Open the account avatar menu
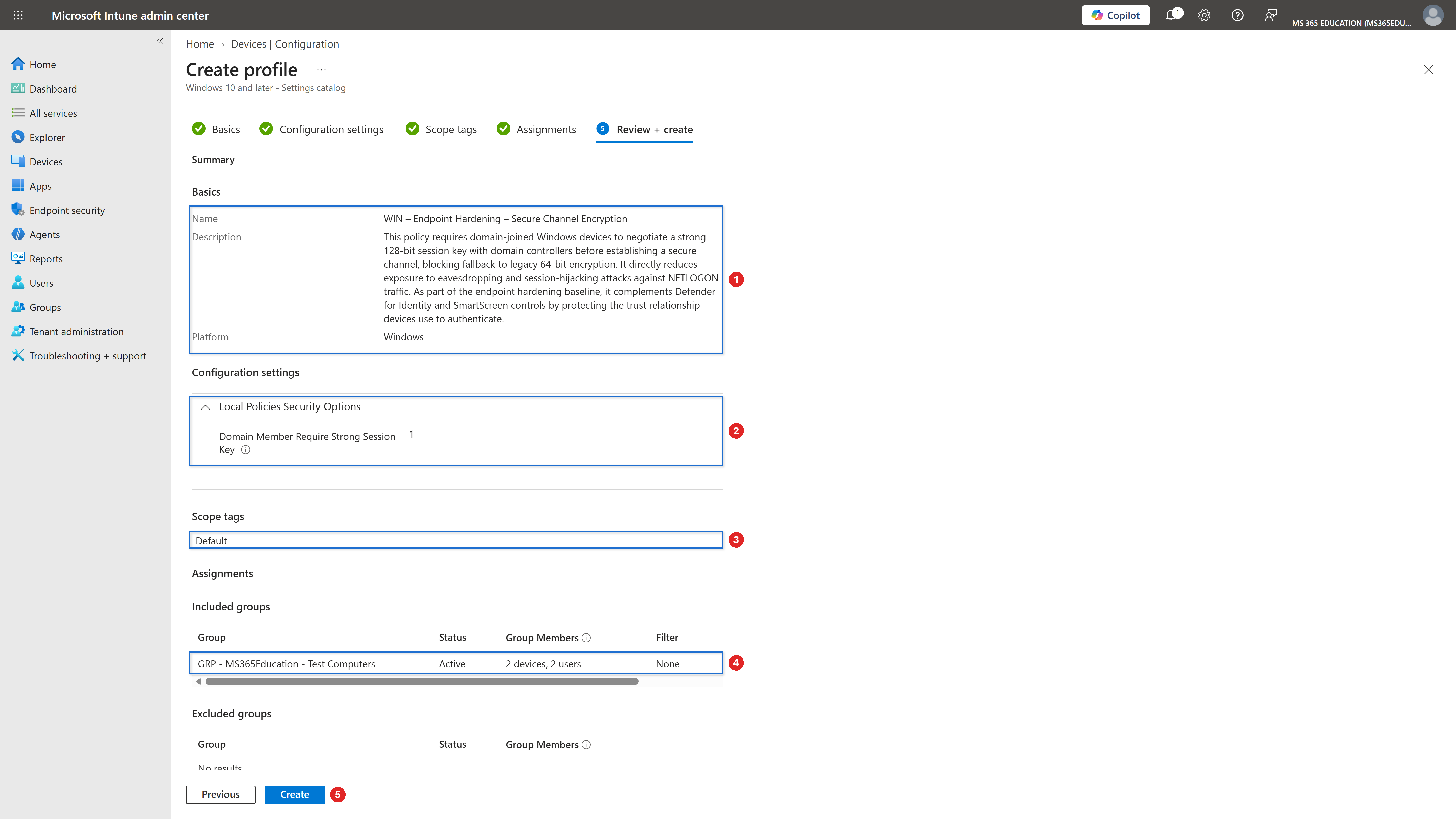Image resolution: width=1456 pixels, height=819 pixels. click(1433, 15)
